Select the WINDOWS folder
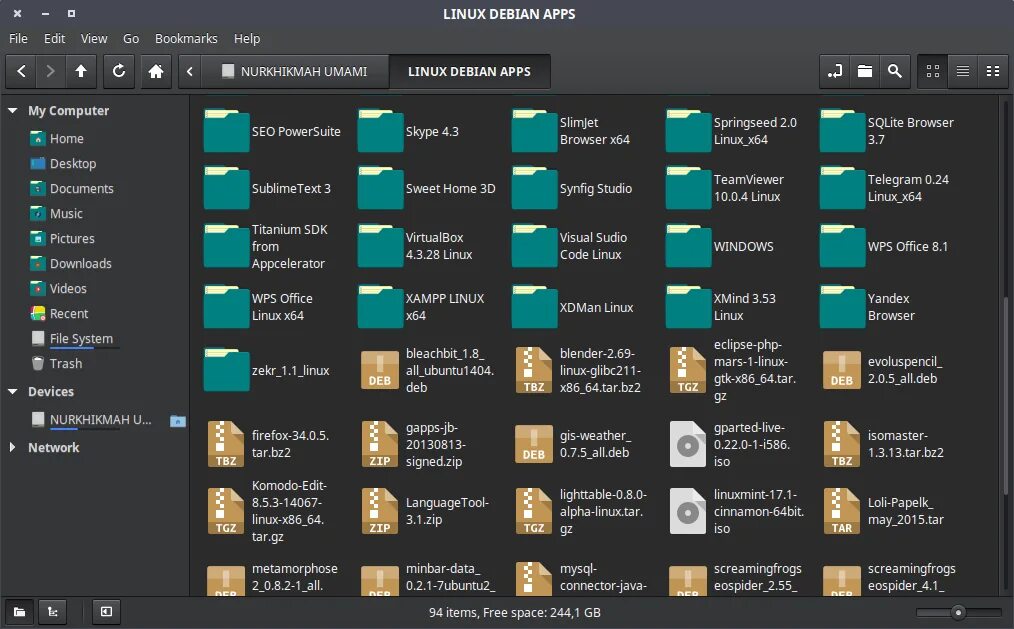This screenshot has height=629, width=1014. click(x=720, y=246)
